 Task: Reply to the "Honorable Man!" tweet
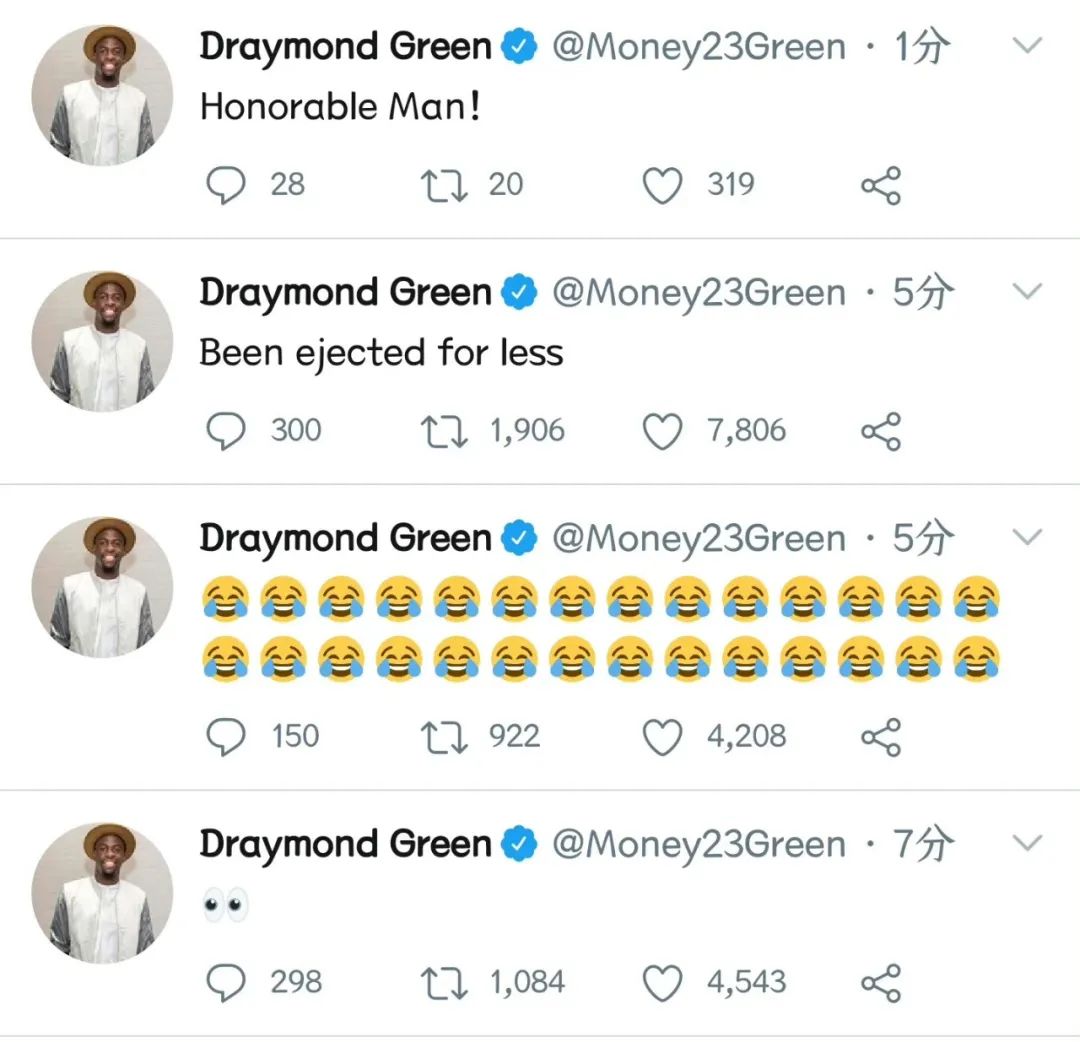tap(226, 185)
